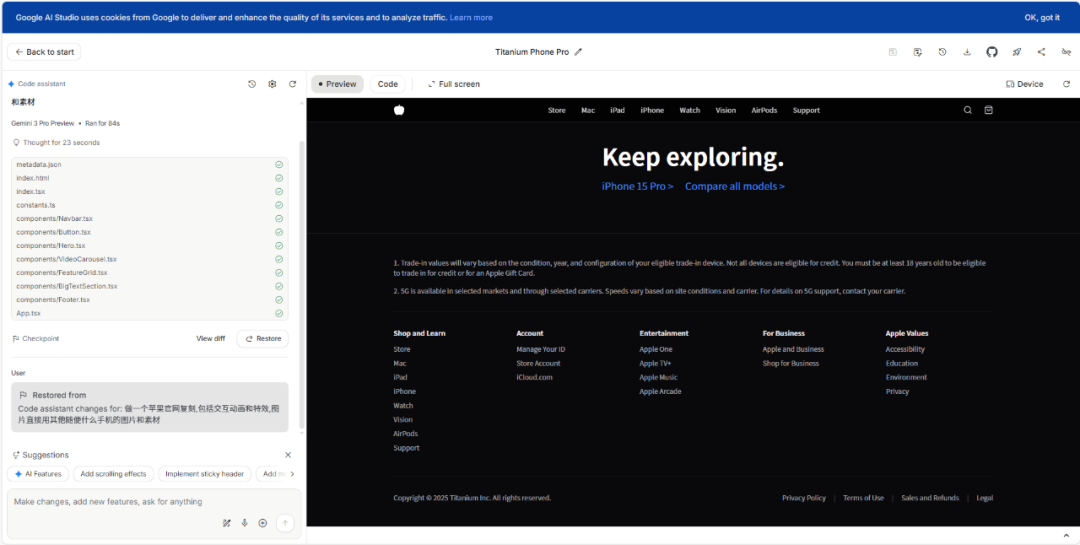Image resolution: width=1080 pixels, height=545 pixels.
Task: Switch to the Code tab
Action: [x=387, y=84]
